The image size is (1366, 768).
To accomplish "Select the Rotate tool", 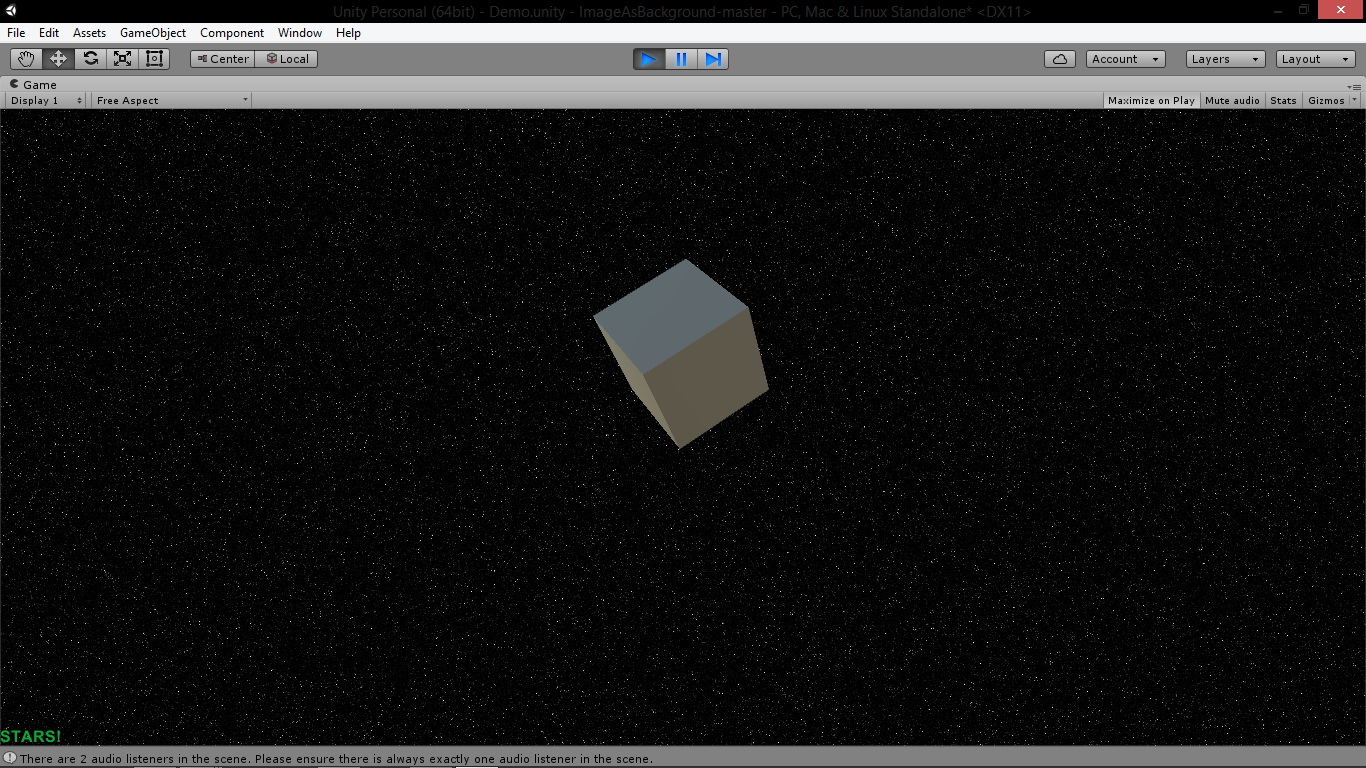I will pos(90,59).
